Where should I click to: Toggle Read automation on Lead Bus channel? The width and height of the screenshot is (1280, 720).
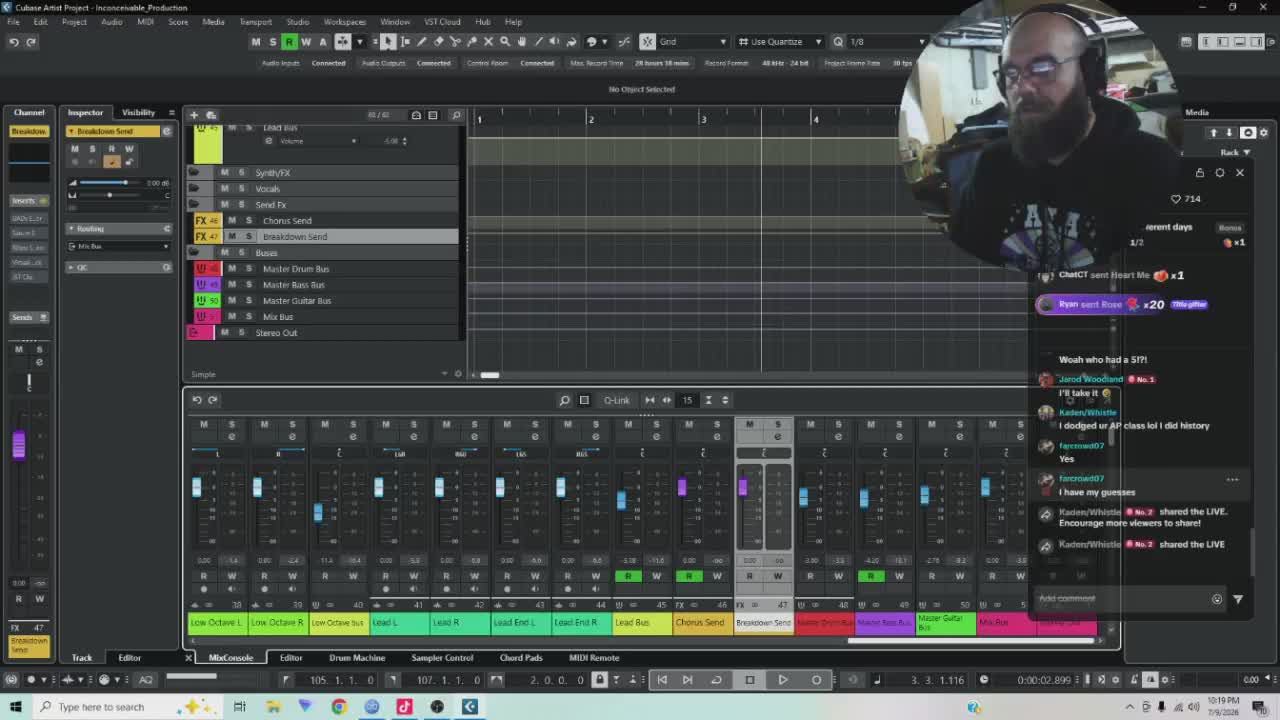(628, 576)
